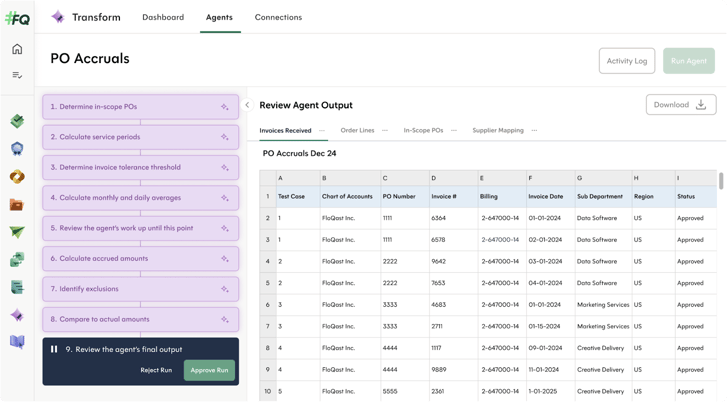
Task: Select the Order Lines sheet tab
Action: pos(357,130)
